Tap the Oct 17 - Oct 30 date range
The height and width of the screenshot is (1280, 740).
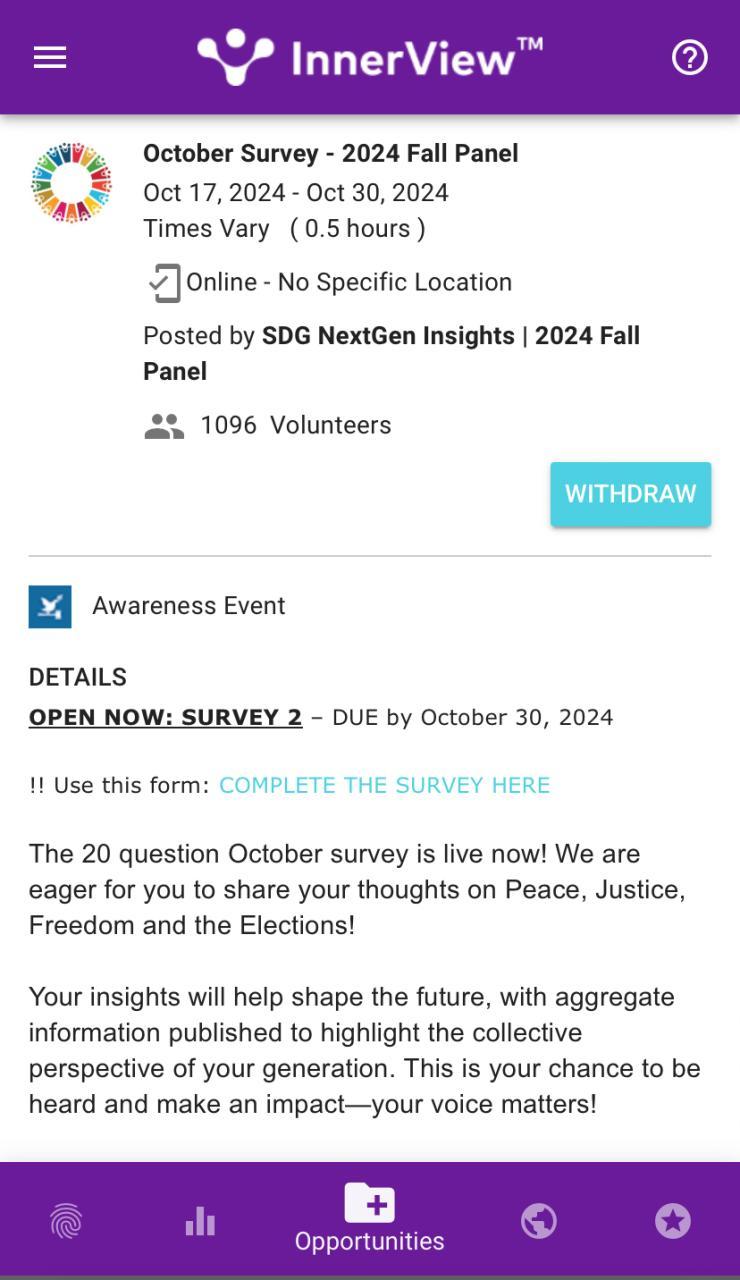coord(295,192)
